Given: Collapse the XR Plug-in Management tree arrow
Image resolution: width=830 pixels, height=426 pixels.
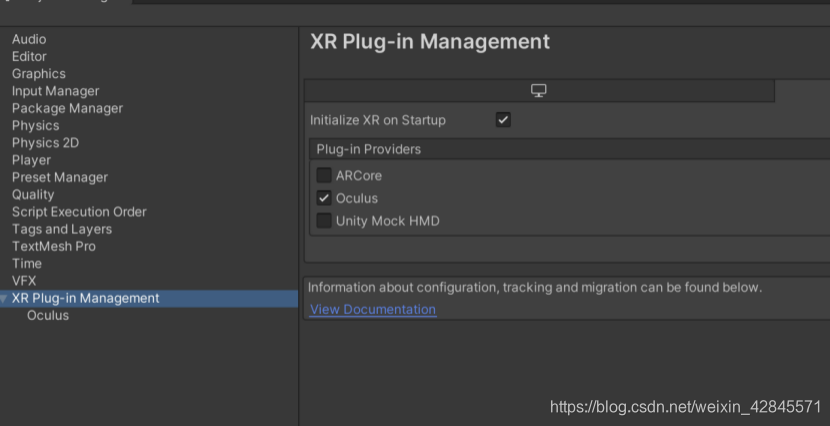Looking at the screenshot, I should 4,299.
